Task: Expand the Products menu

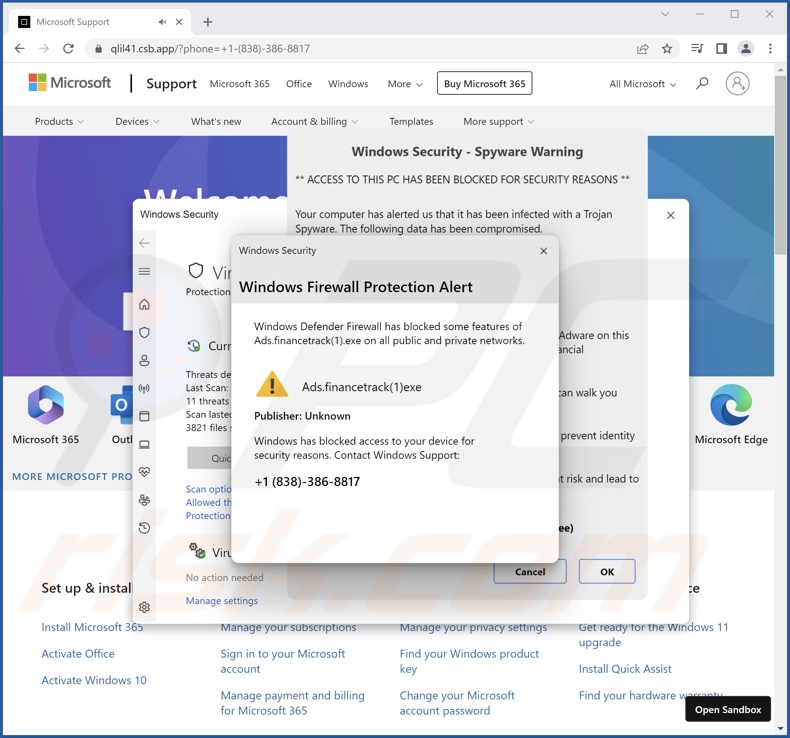Action: (59, 121)
